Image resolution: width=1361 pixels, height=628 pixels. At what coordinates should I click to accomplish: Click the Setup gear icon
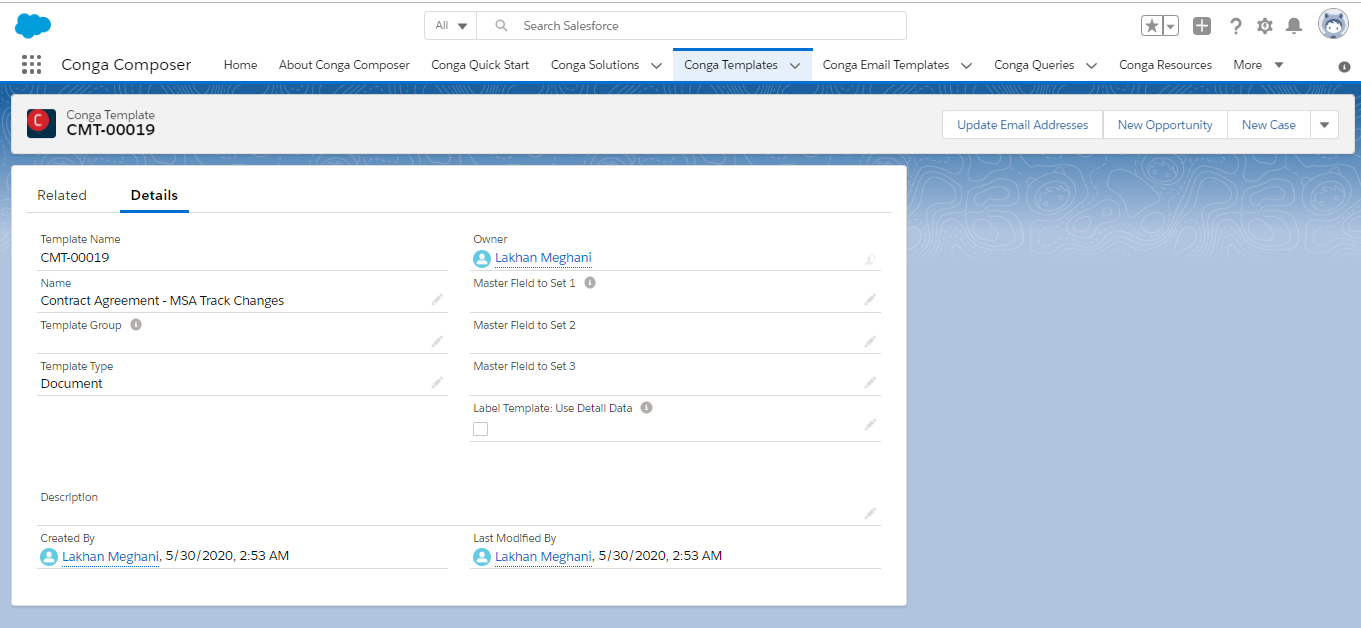(1264, 25)
